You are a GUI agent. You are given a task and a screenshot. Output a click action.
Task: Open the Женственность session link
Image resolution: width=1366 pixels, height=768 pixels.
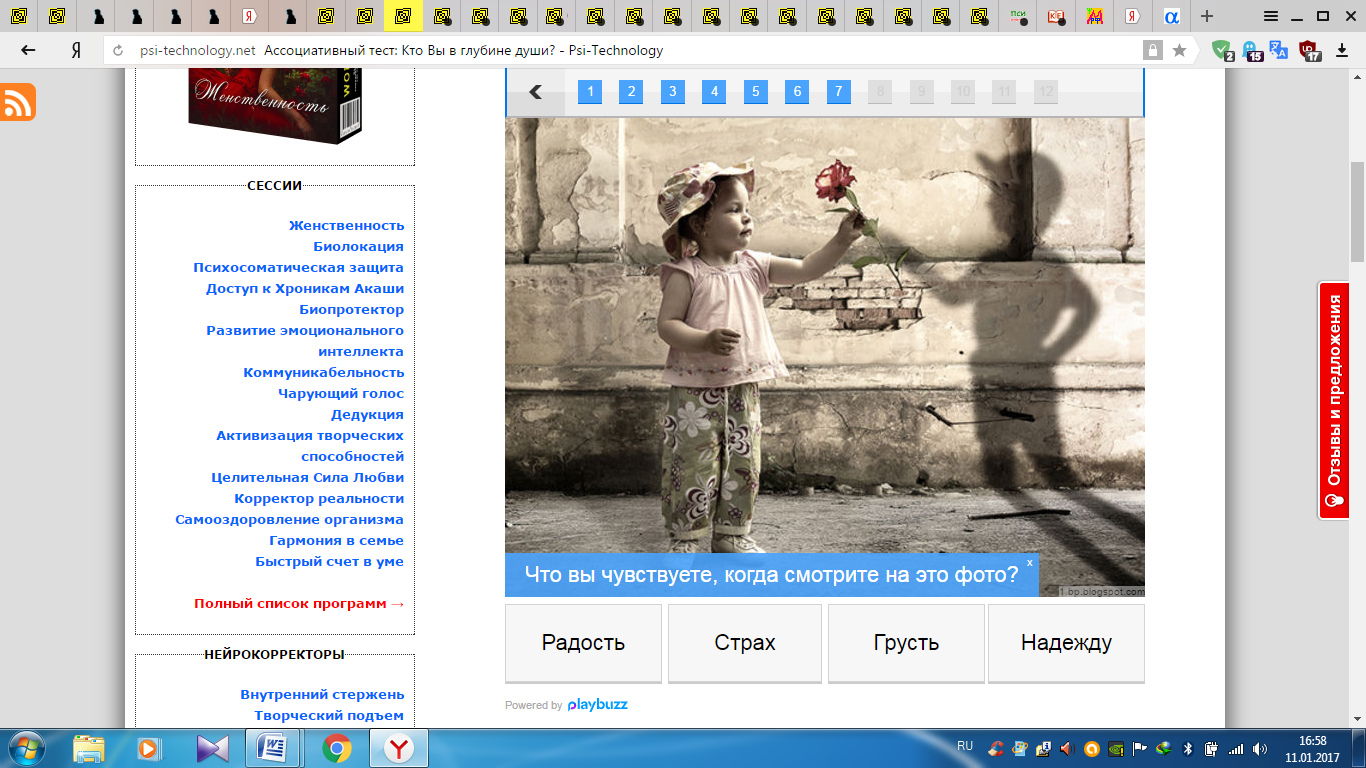(346, 226)
